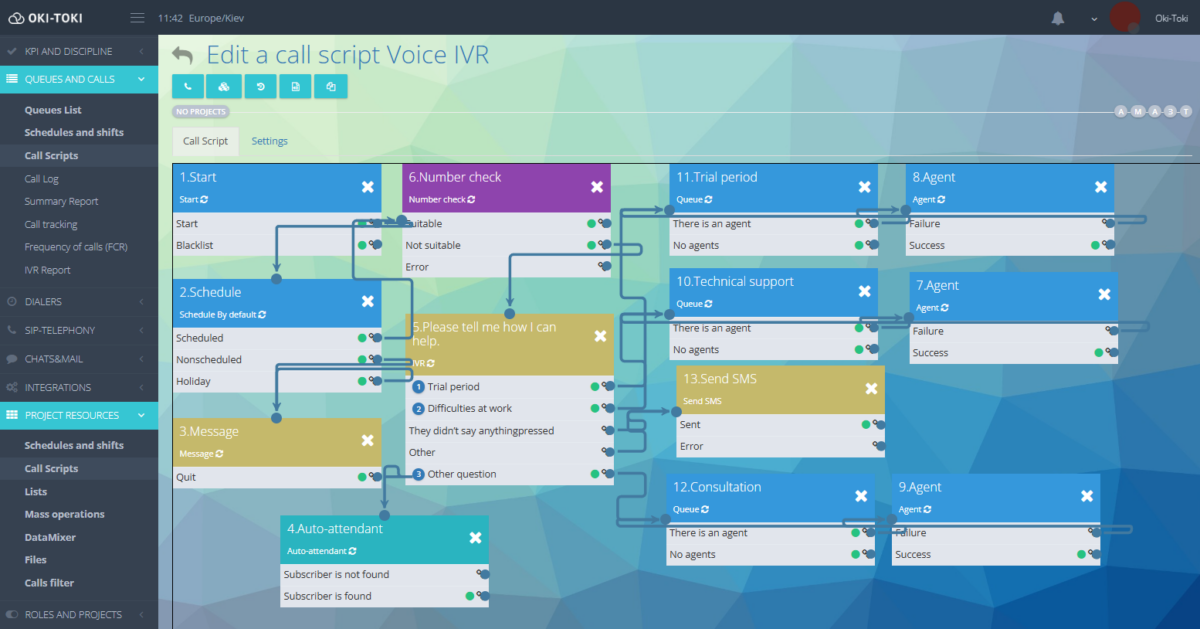The height and width of the screenshot is (629, 1200).
Task: Open the IVR Report link
Action: (47, 270)
